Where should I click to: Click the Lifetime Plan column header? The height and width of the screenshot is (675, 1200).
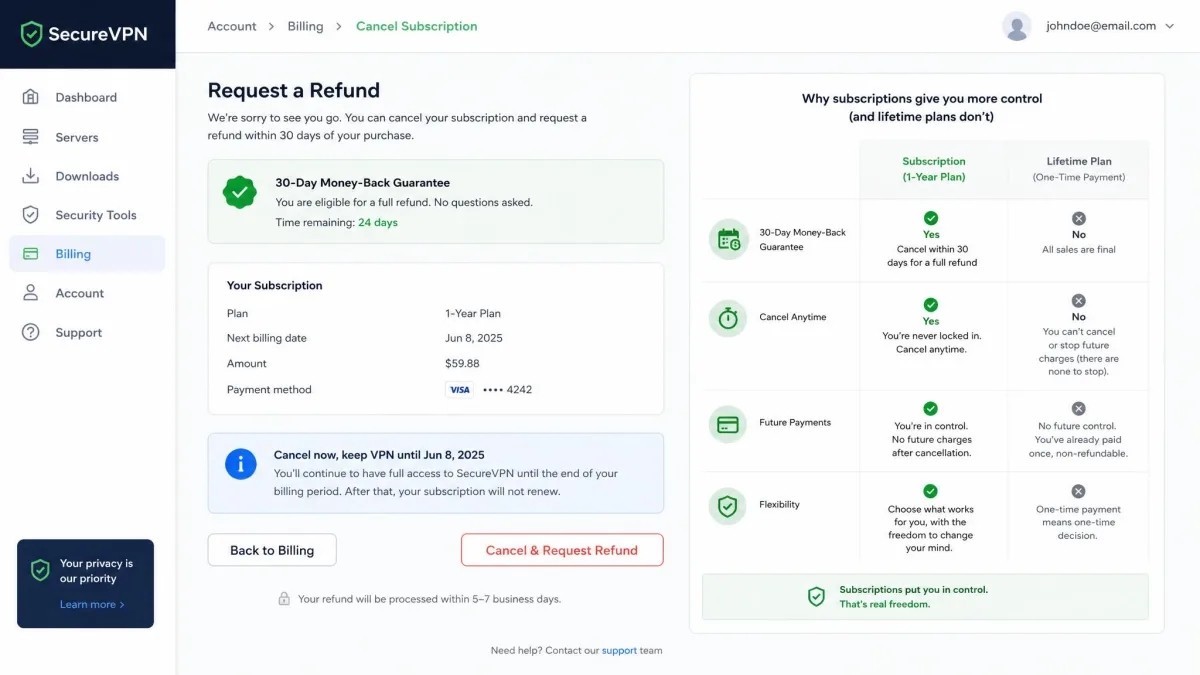[x=1079, y=169]
